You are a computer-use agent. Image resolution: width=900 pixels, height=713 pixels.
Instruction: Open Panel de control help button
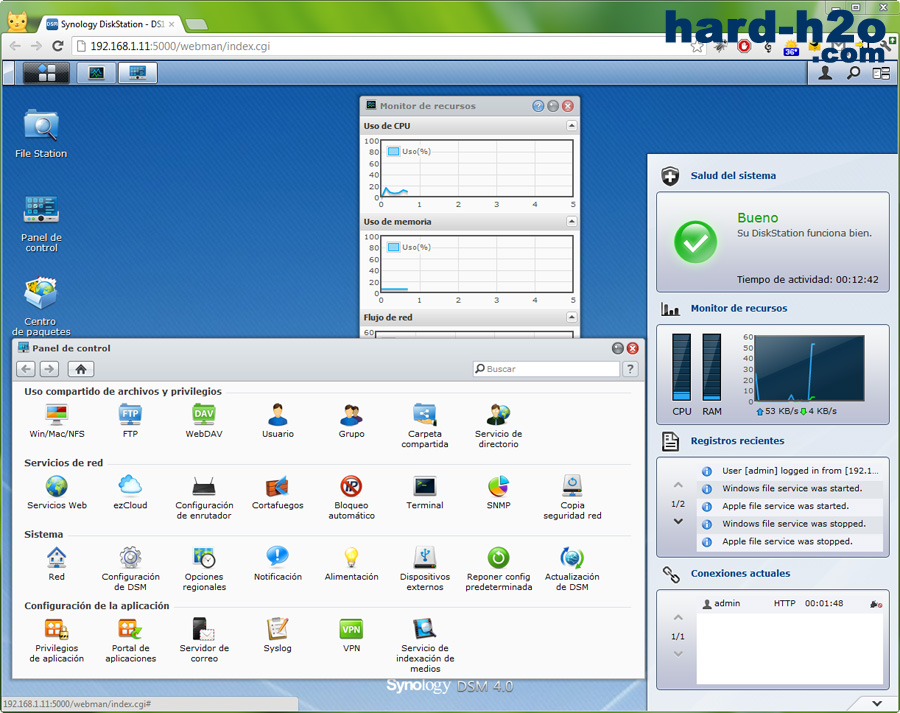coord(630,369)
